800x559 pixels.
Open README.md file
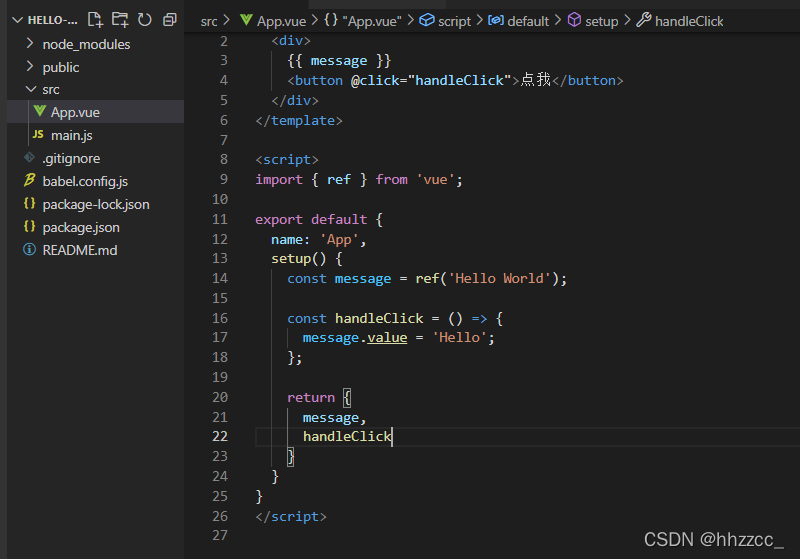point(95,250)
